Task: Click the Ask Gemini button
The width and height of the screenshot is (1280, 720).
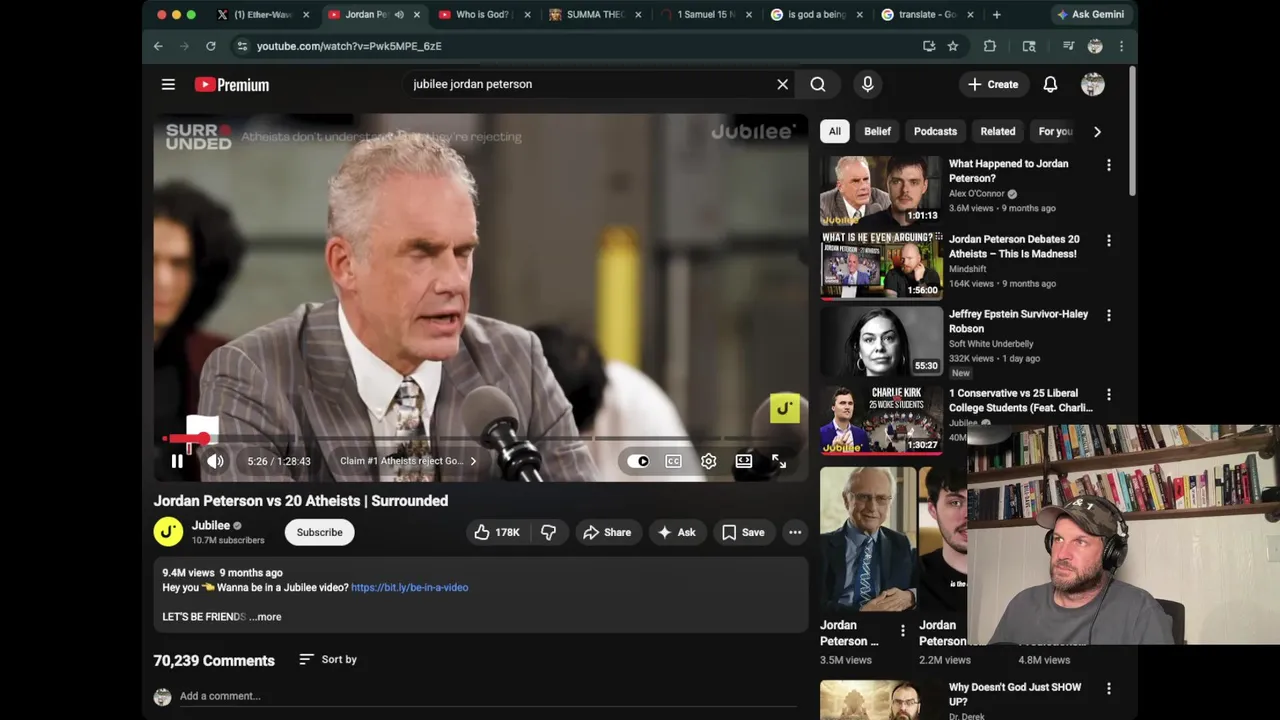Action: 1090,14
